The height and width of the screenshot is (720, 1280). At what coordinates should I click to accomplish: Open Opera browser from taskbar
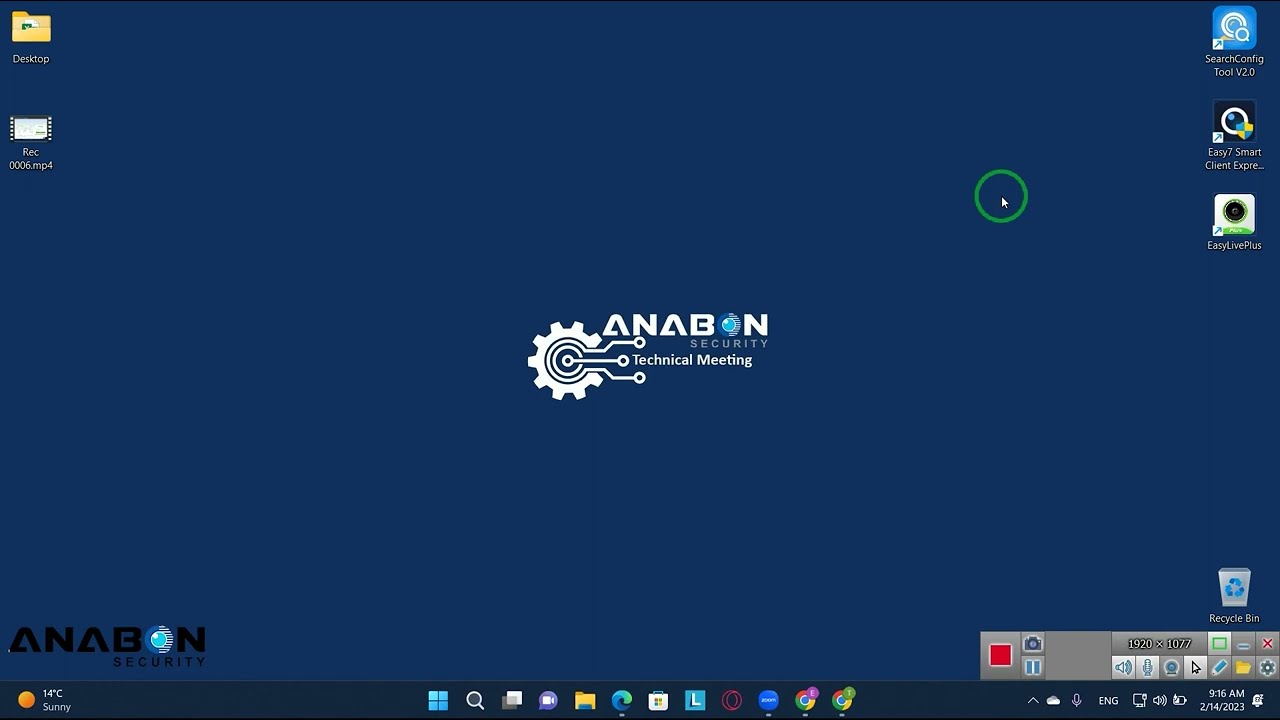[732, 700]
